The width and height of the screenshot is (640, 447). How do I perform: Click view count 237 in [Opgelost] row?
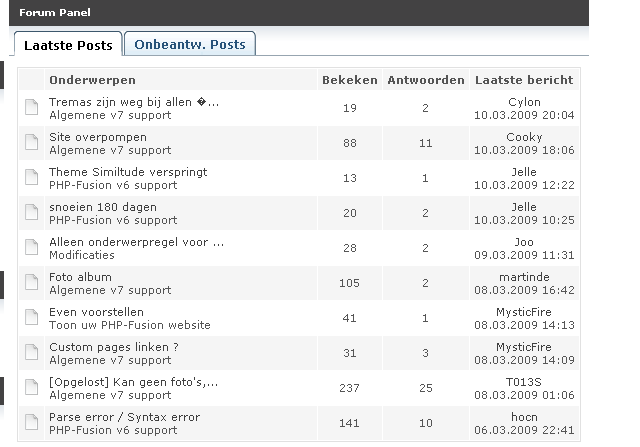click(x=349, y=388)
